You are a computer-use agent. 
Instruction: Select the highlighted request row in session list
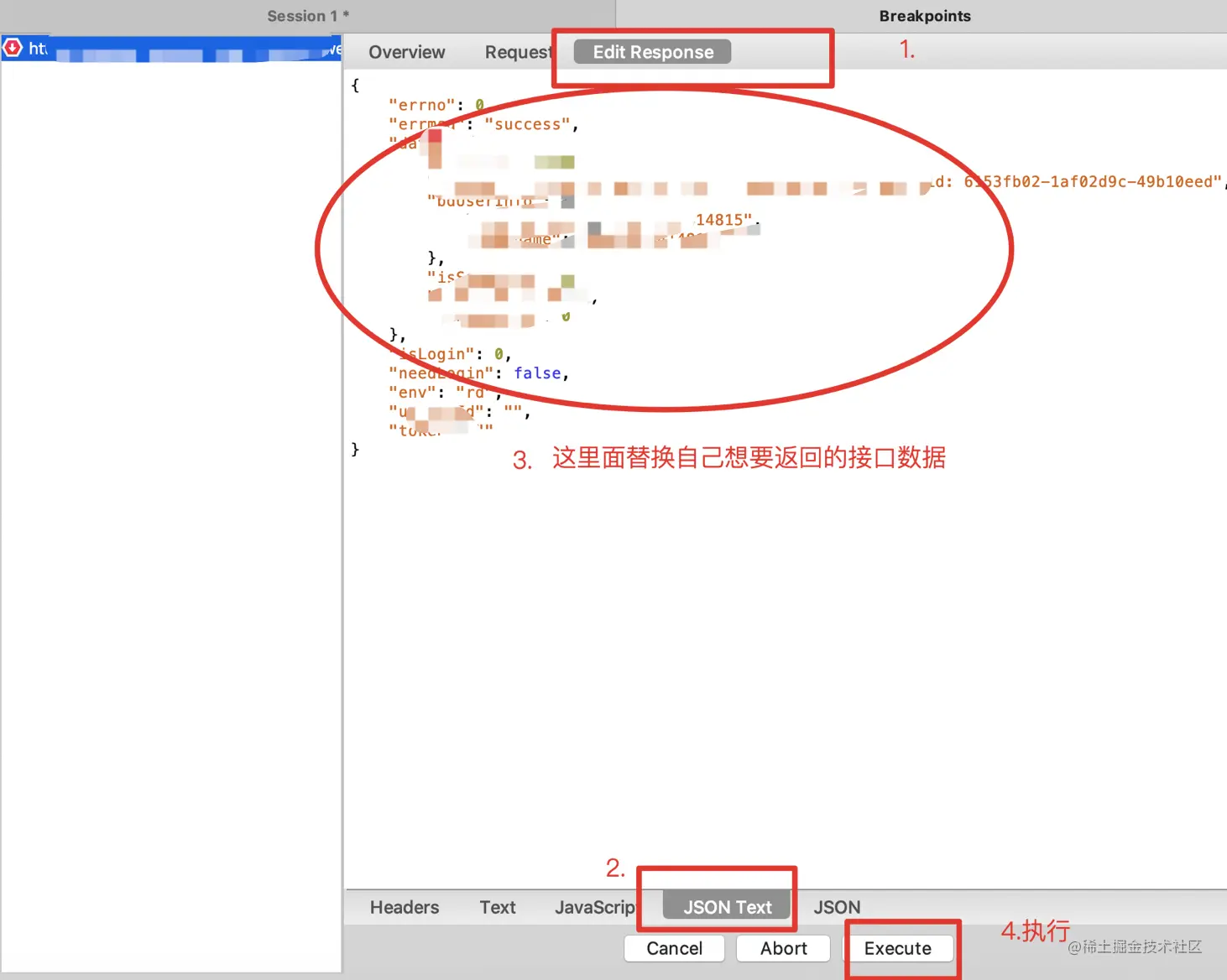click(x=171, y=48)
